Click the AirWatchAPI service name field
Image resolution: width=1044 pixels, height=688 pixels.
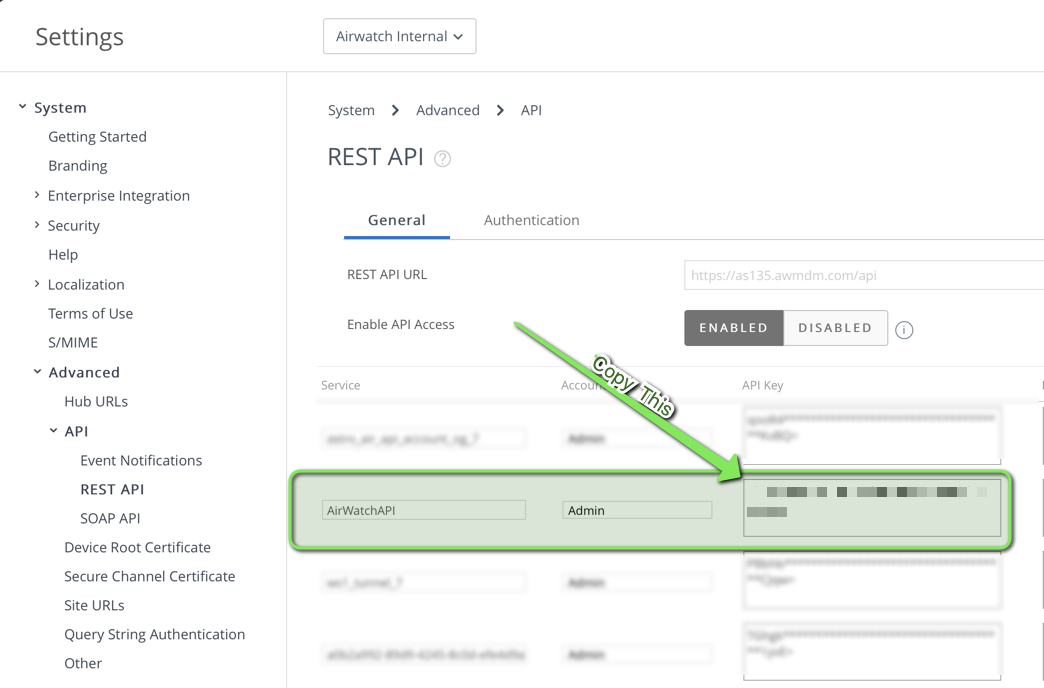[423, 510]
